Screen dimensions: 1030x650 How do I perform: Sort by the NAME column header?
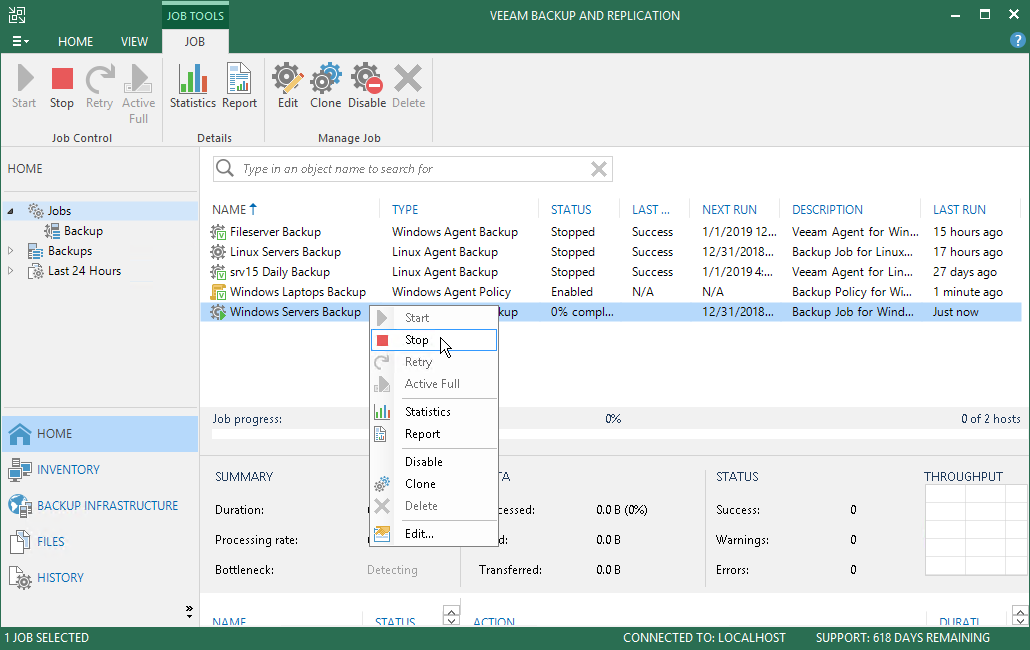(x=229, y=209)
